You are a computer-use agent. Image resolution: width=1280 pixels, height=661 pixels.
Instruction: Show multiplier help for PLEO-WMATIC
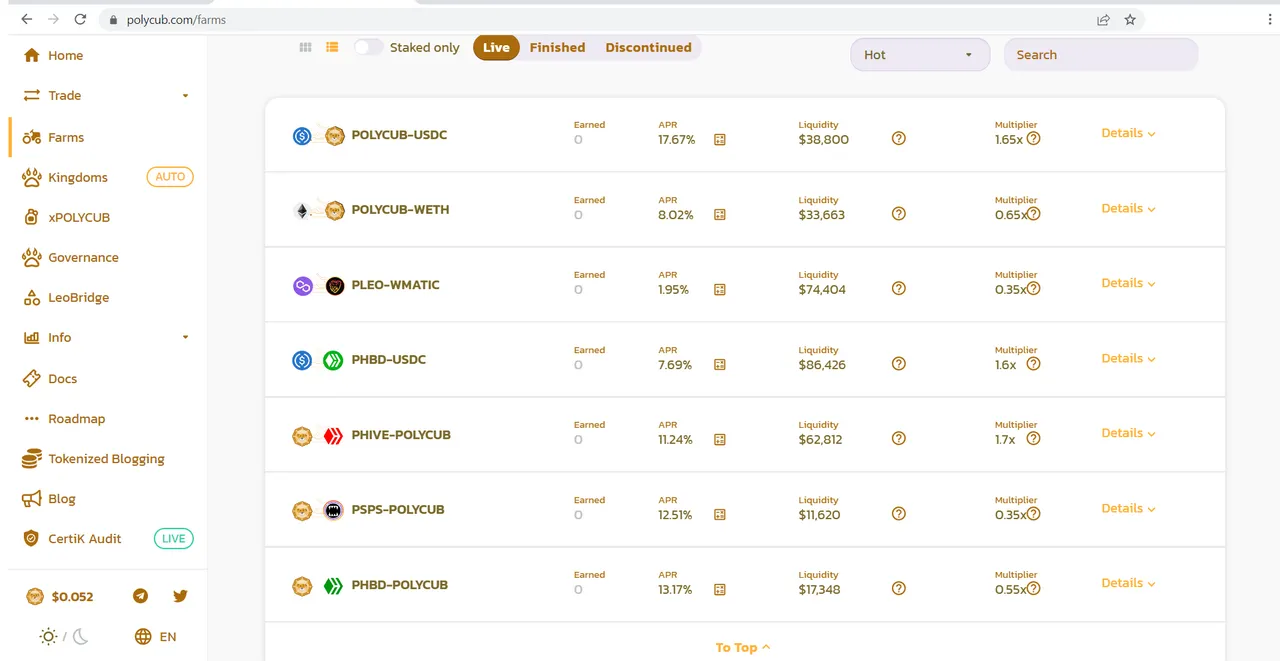pyautogui.click(x=1034, y=289)
